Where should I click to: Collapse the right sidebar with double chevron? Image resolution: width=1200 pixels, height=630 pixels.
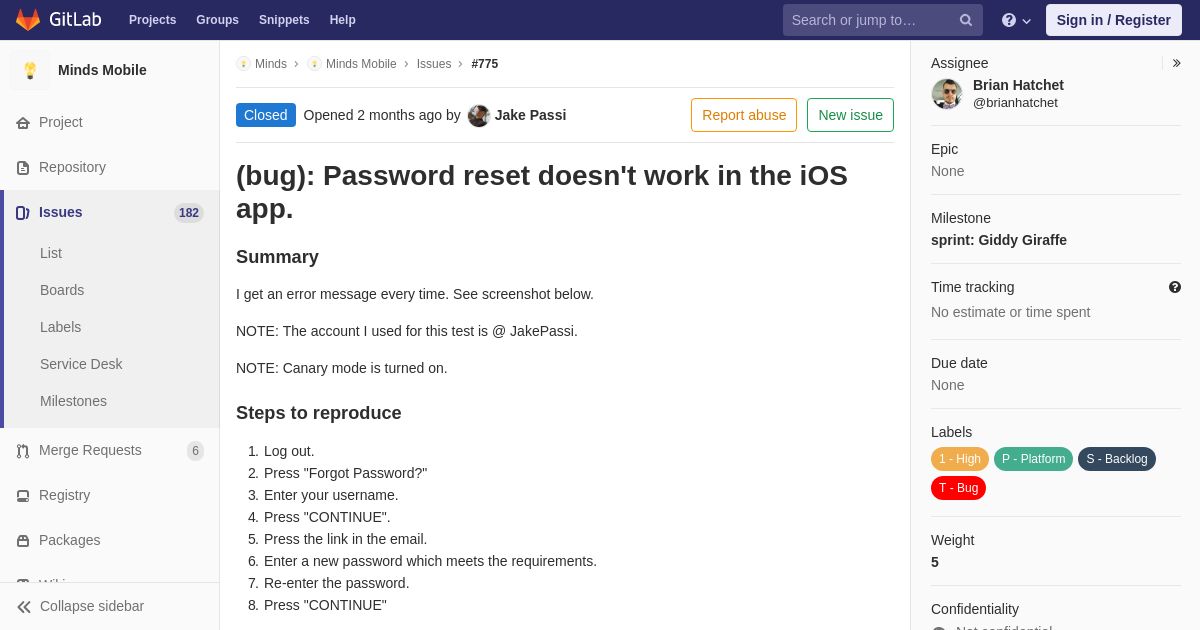tap(1176, 63)
